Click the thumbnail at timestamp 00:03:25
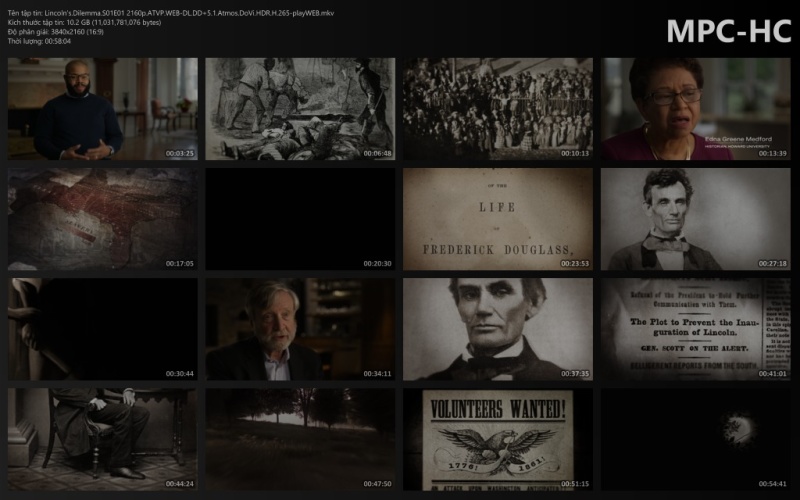Viewport: 800px width, 500px height. pos(103,109)
